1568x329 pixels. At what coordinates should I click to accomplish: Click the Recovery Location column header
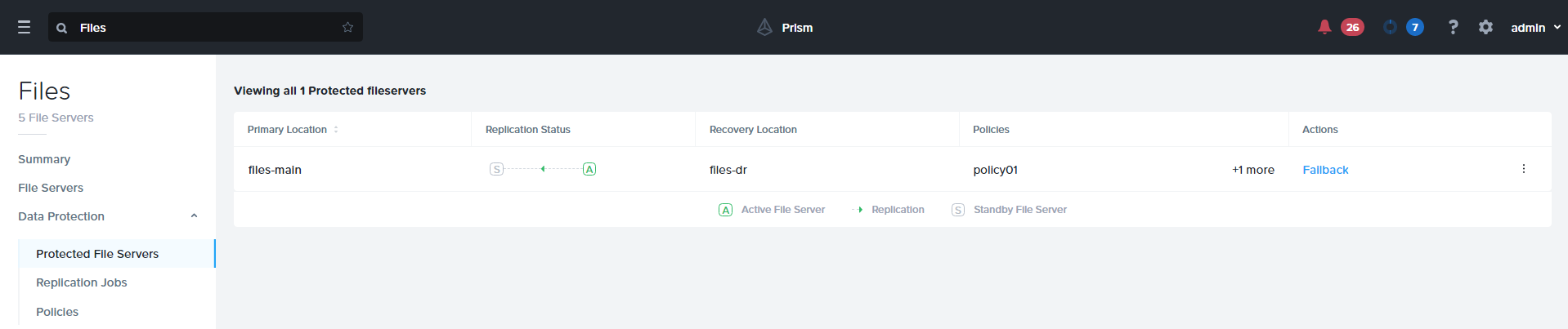pos(753,129)
